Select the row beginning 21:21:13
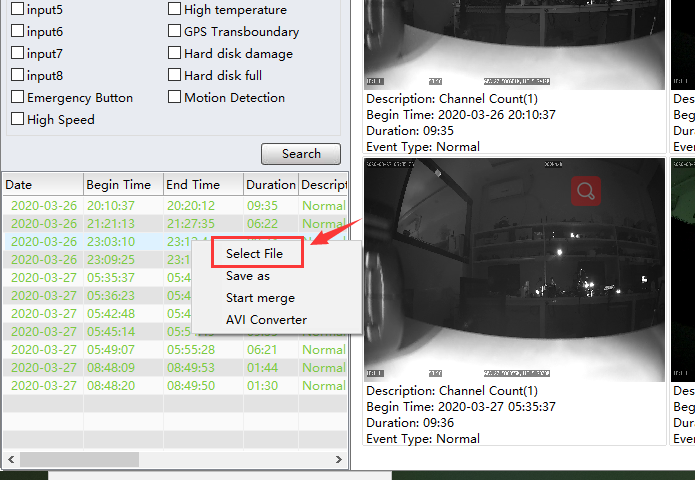Image resolution: width=695 pixels, height=480 pixels. 175,224
